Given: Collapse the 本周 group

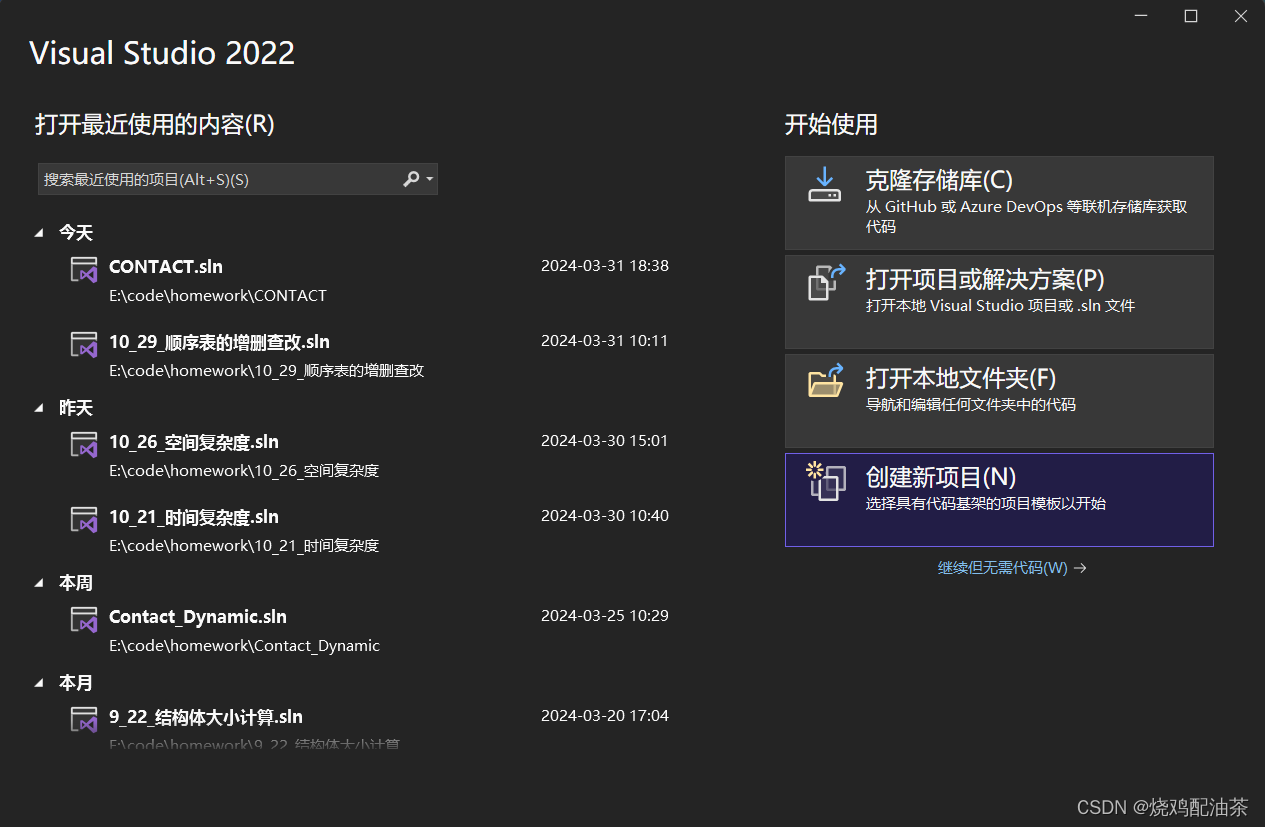Looking at the screenshot, I should pyautogui.click(x=39, y=583).
